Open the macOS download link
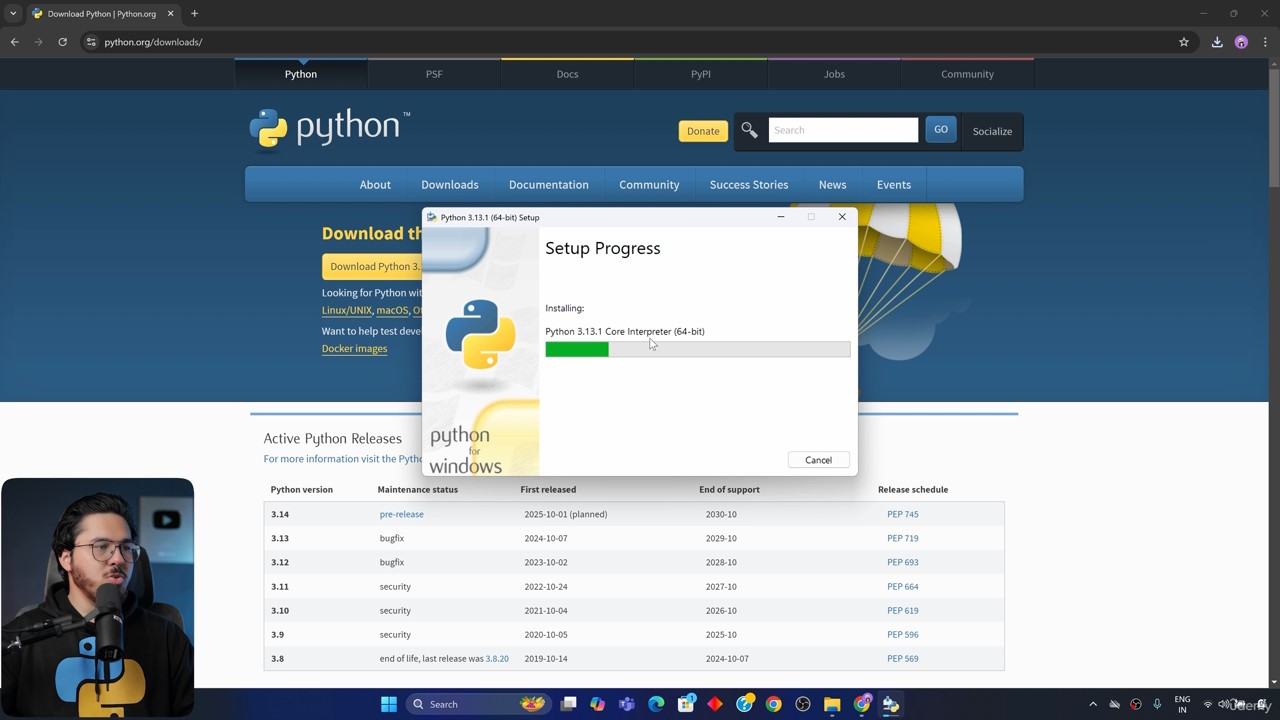This screenshot has width=1280, height=720. [392, 310]
